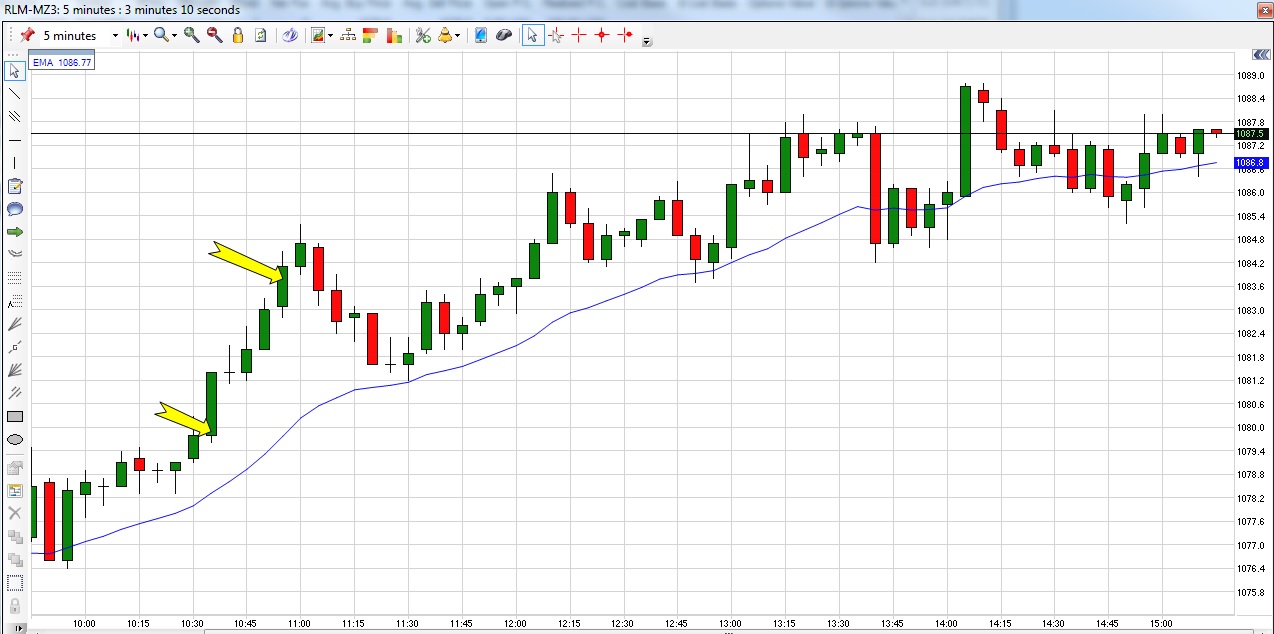Select the vertical line drawing tool
Viewport: 1274px width, 634px height.
click(15, 163)
